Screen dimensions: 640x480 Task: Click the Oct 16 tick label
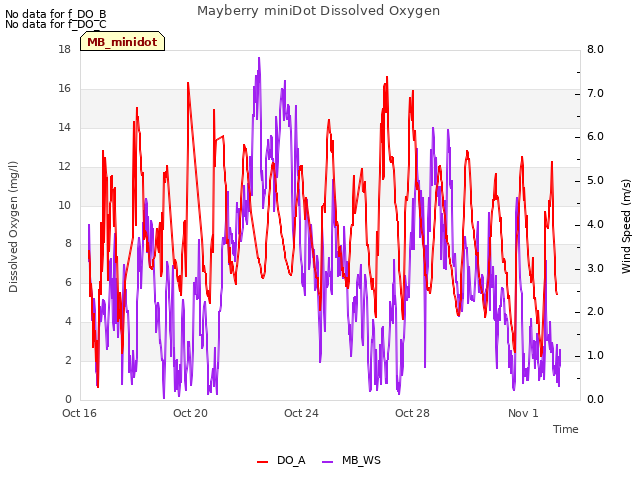click(80, 413)
